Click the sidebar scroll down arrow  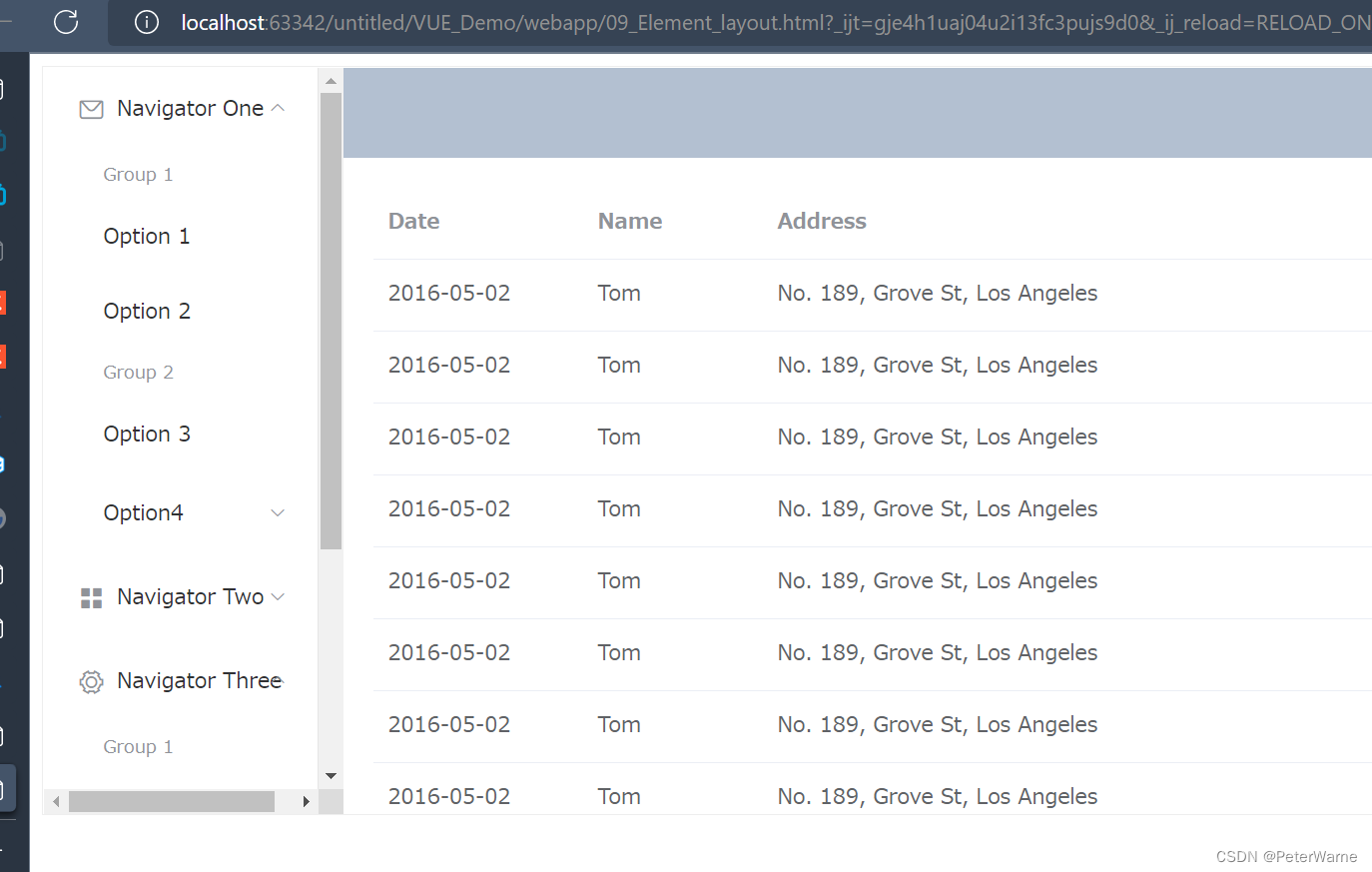pyautogui.click(x=331, y=776)
